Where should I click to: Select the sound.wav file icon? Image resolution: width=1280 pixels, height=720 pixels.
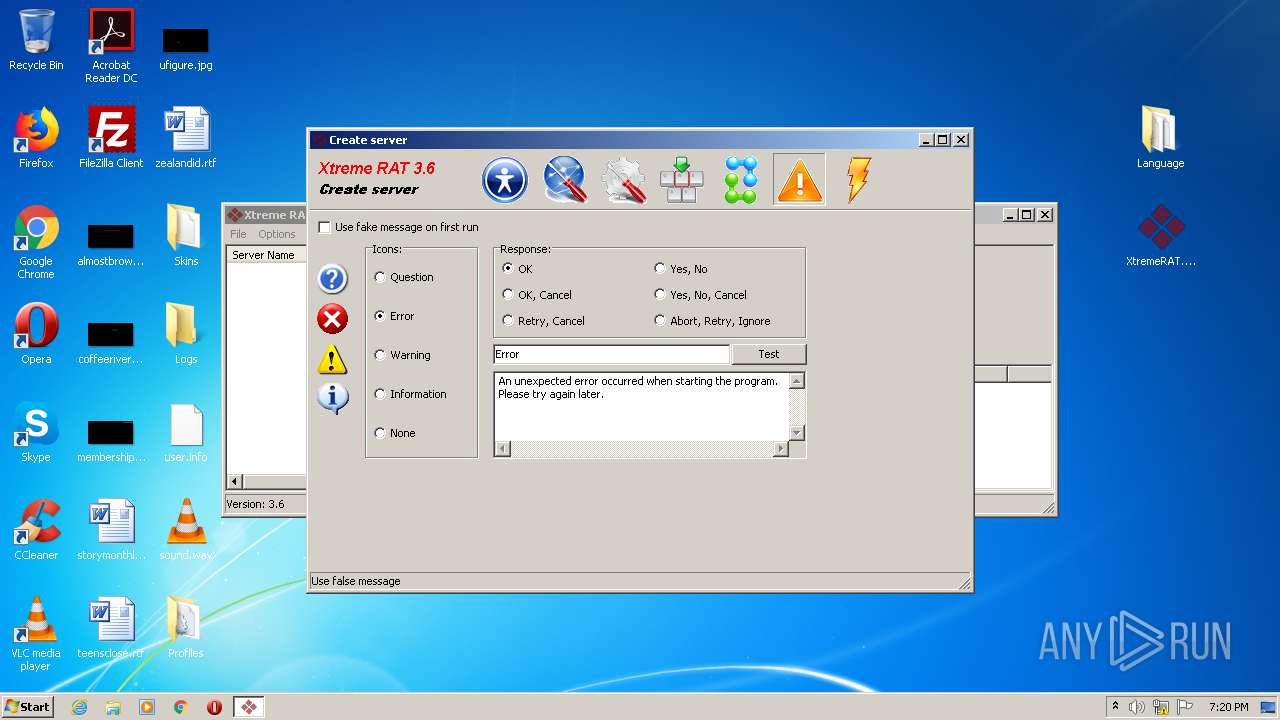tap(186, 530)
